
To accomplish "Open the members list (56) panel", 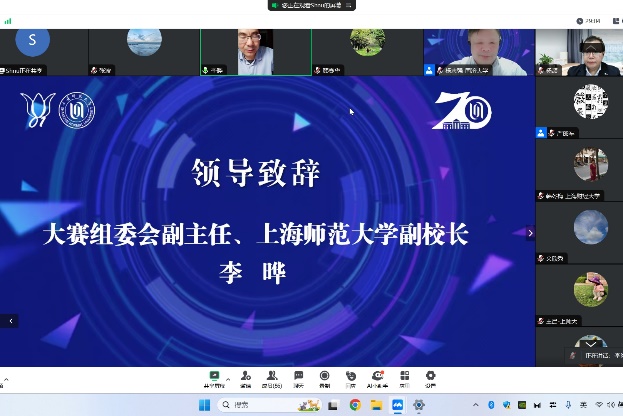I will (272, 379).
